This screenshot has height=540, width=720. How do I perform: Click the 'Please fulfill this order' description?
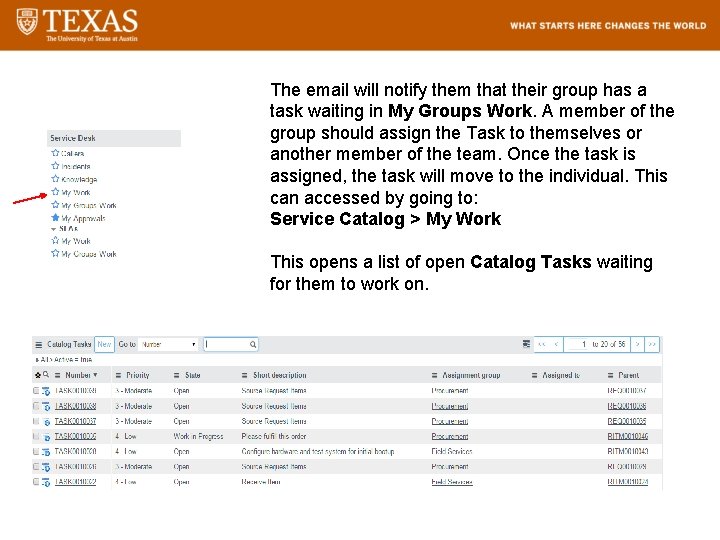[273, 436]
